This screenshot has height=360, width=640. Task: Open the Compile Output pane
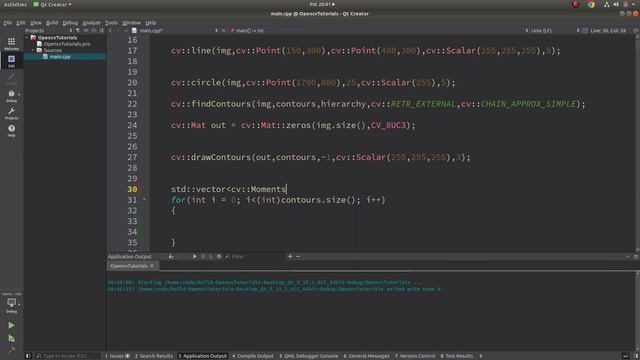coord(253,356)
